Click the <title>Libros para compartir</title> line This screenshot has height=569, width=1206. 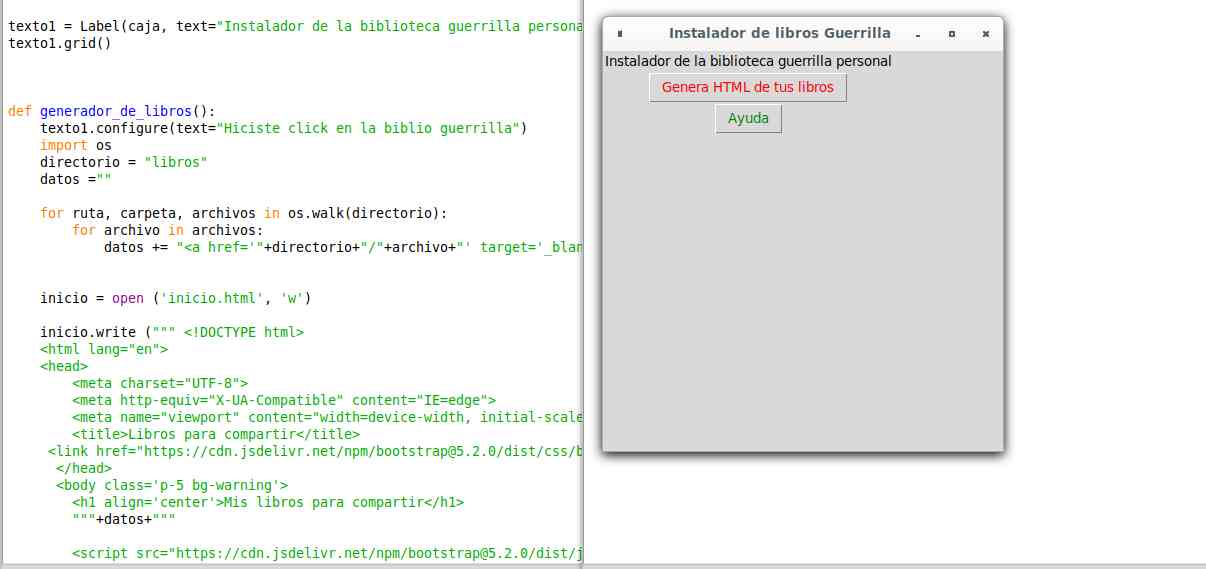coord(216,434)
